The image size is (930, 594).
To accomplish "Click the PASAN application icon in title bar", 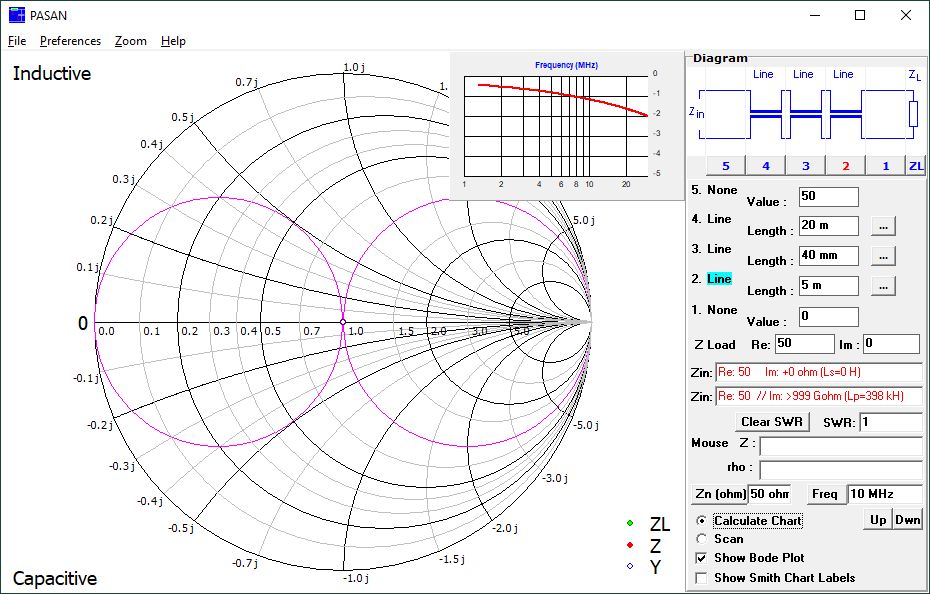I will tap(17, 15).
